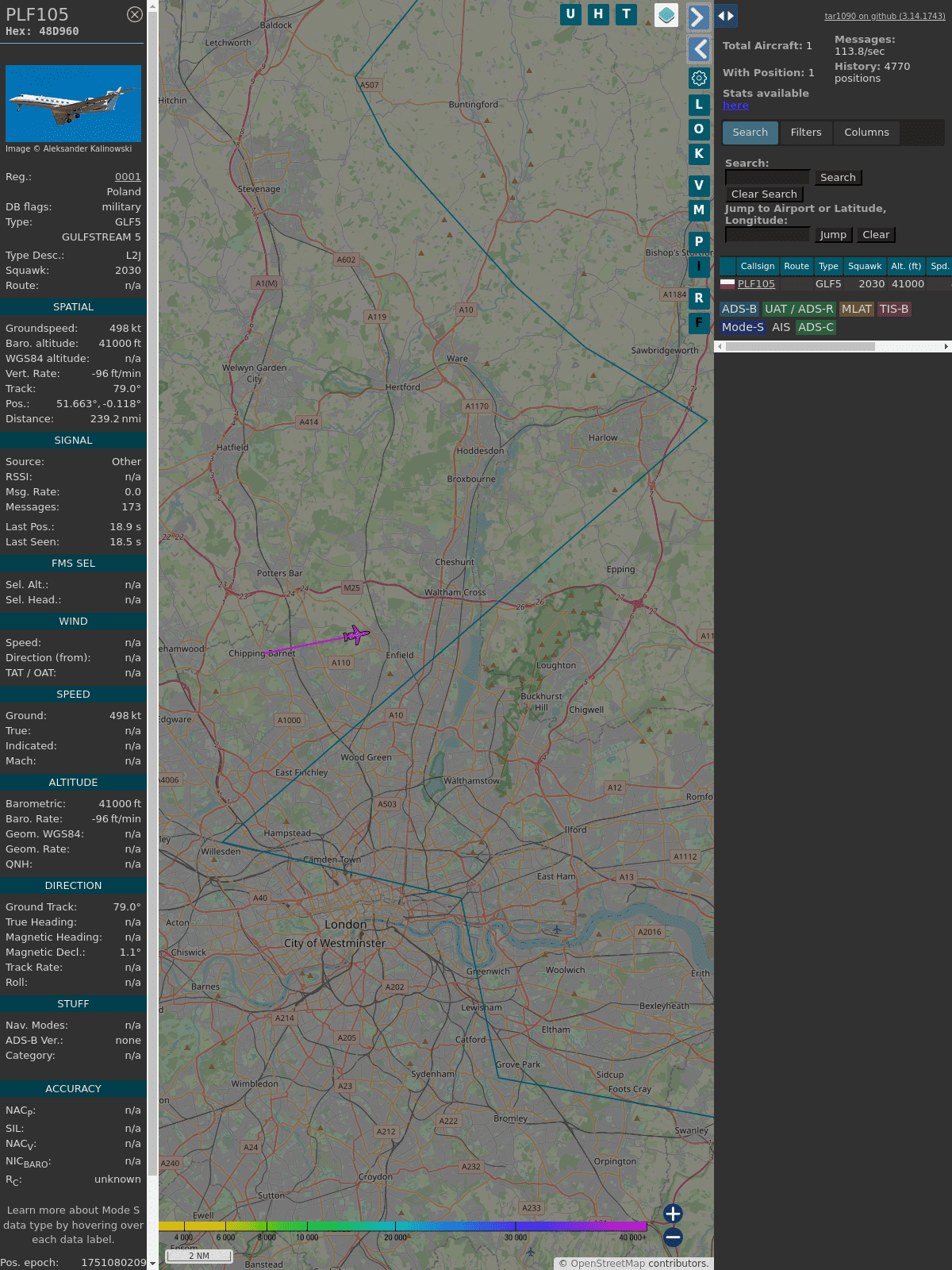Expand sidebar with right chevron arrow

[698, 17]
